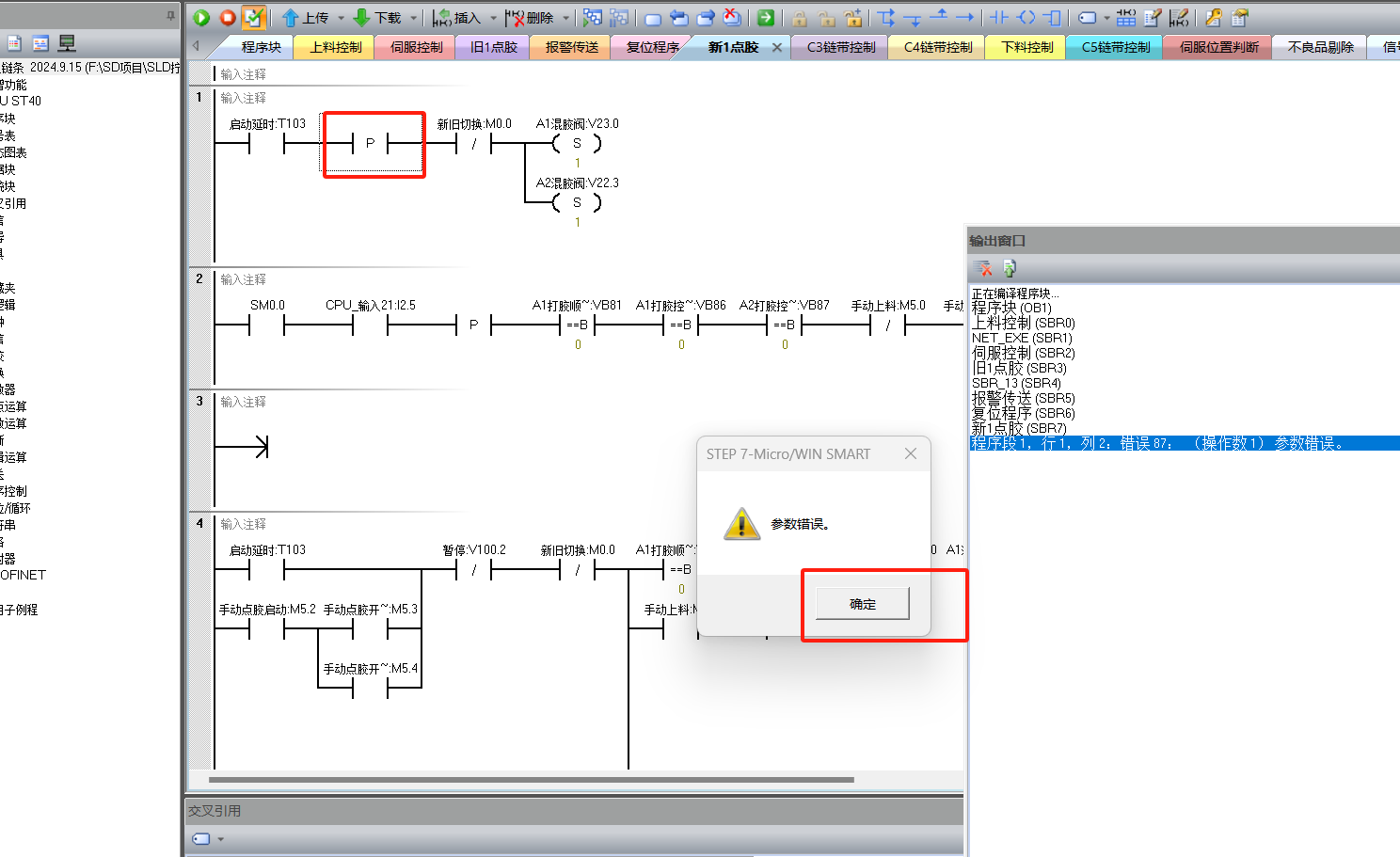The image size is (1400, 857).
Task: Clear all bookmarks icon with red X
Action: [732, 18]
